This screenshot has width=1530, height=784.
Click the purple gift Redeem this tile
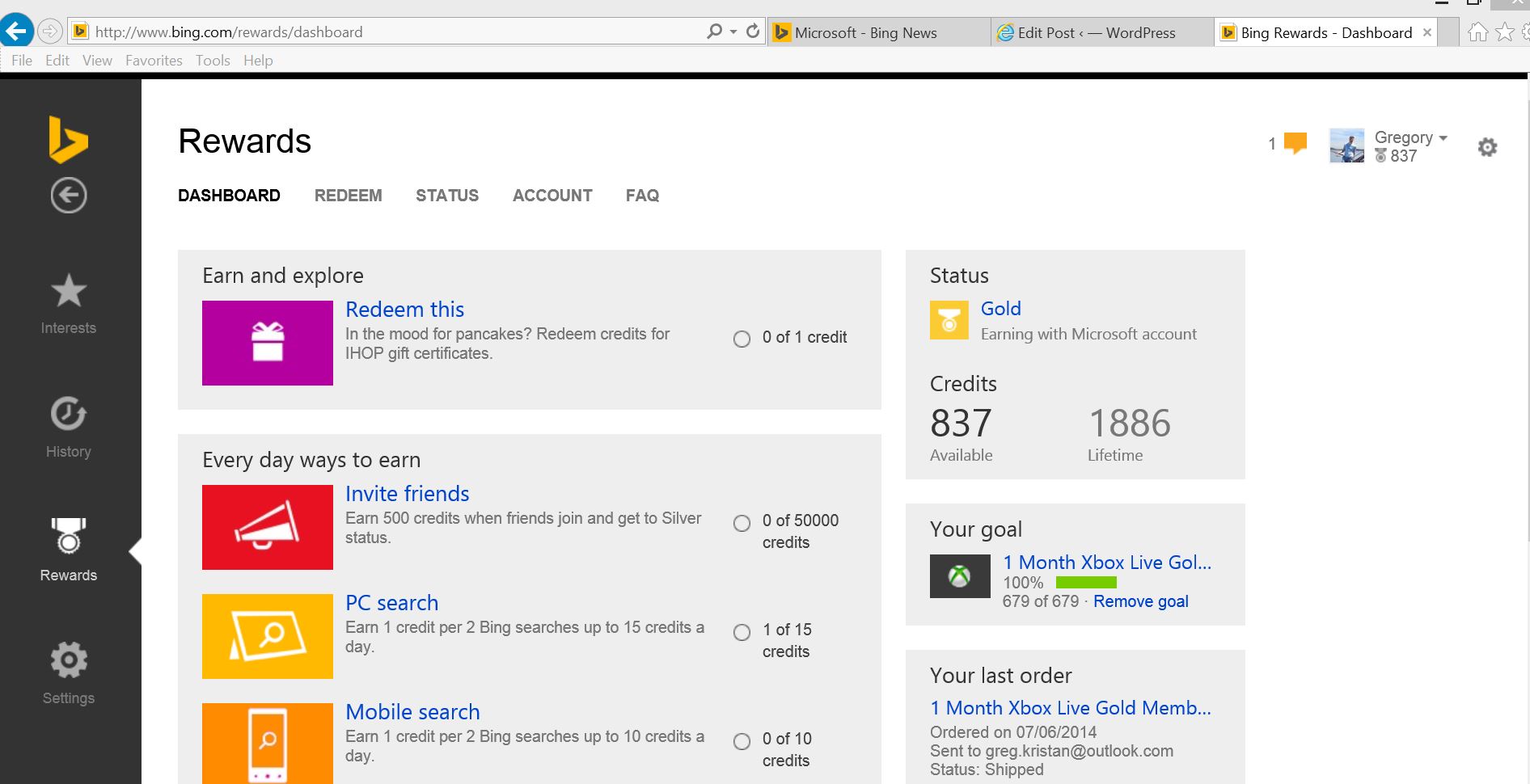(268, 343)
